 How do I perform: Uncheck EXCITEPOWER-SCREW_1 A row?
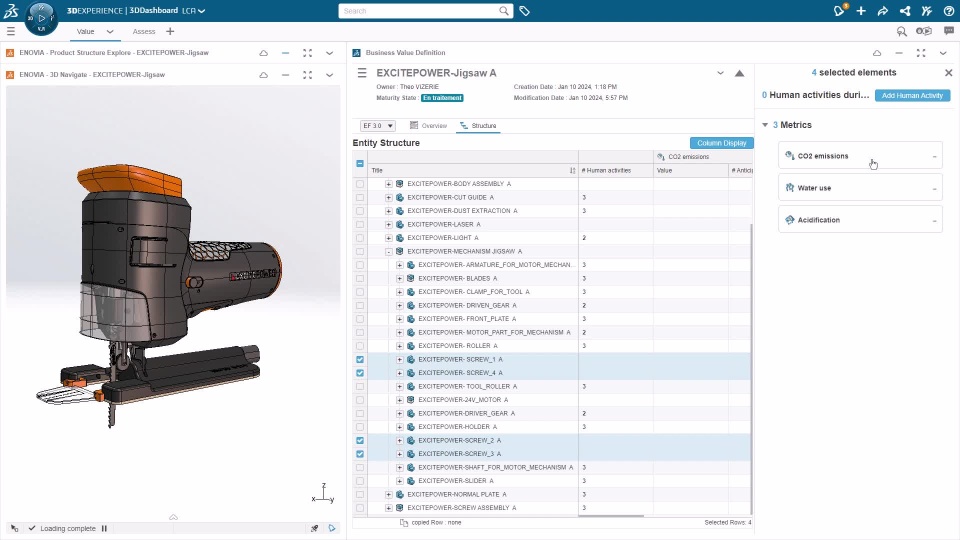[360, 359]
